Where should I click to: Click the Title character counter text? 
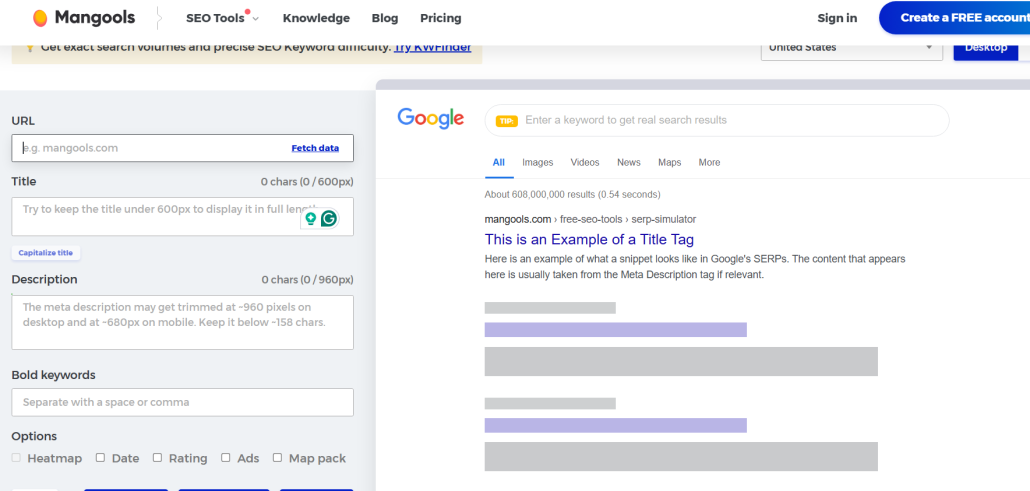tap(307, 182)
